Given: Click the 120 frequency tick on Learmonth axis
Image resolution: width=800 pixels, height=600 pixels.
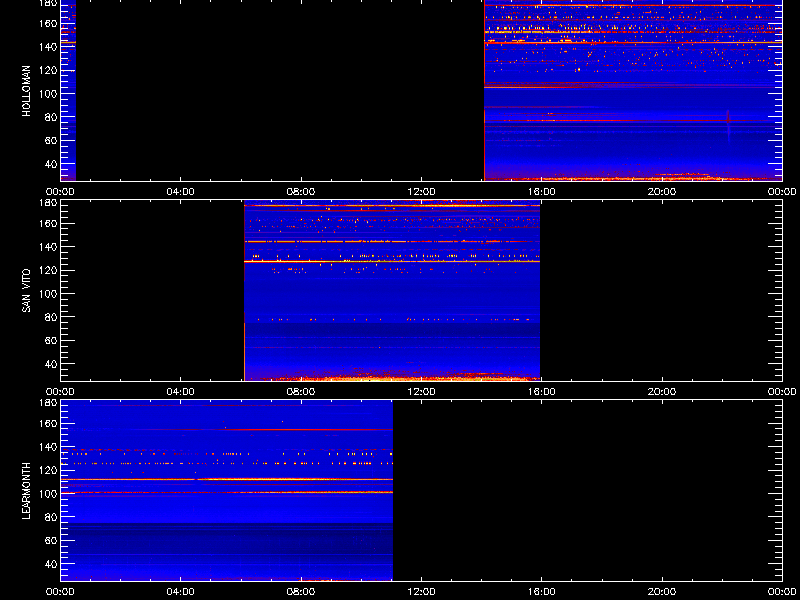Looking at the screenshot, I should tap(49, 470).
